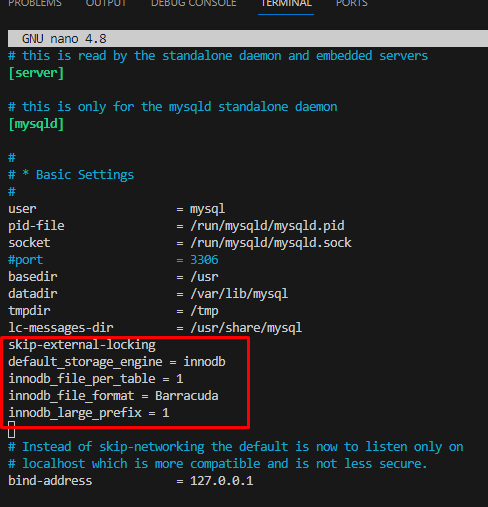
Task: Click the [mysqld] section header line
Action: [x=36, y=124]
